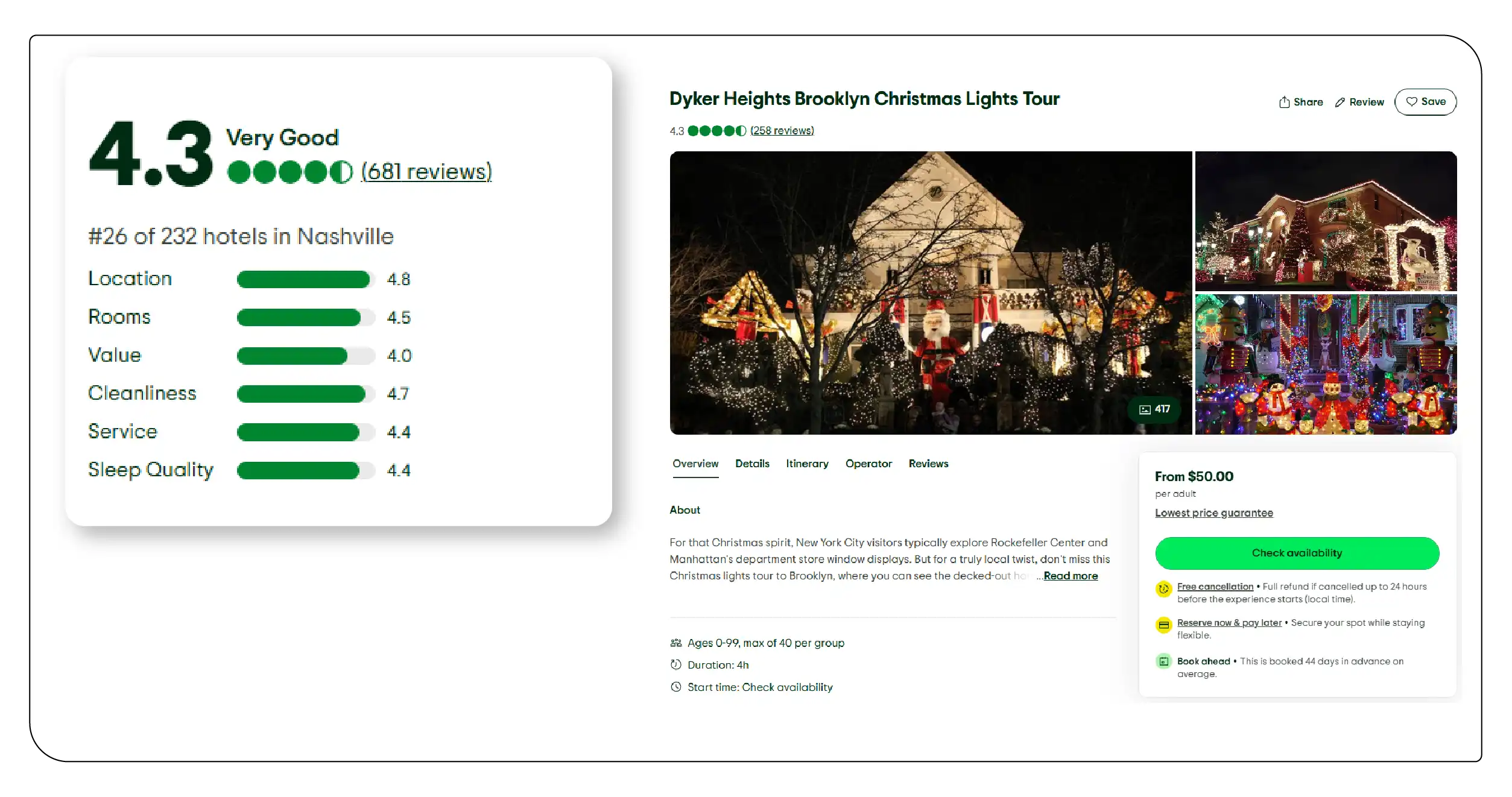Image resolution: width=1512 pixels, height=797 pixels.
Task: Open the 258 reviews link
Action: click(782, 130)
